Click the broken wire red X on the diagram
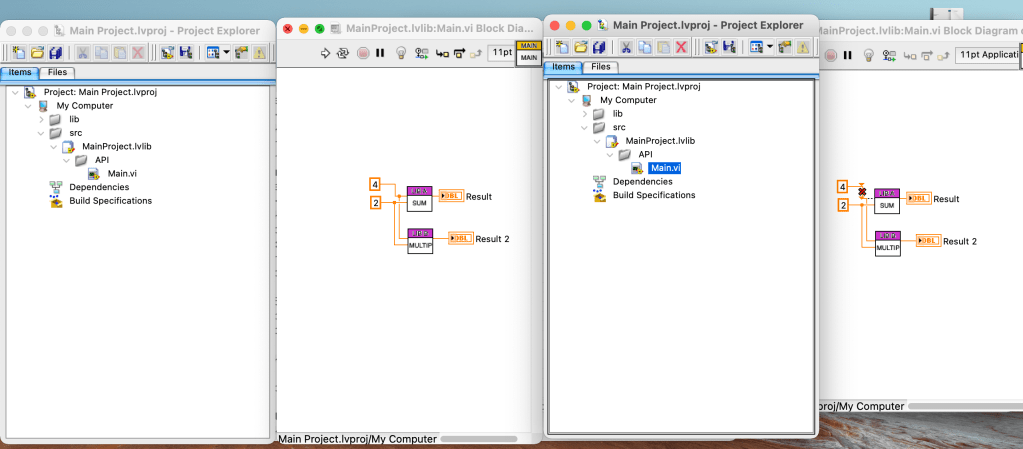The width and height of the screenshot is (1023, 449). (861, 190)
